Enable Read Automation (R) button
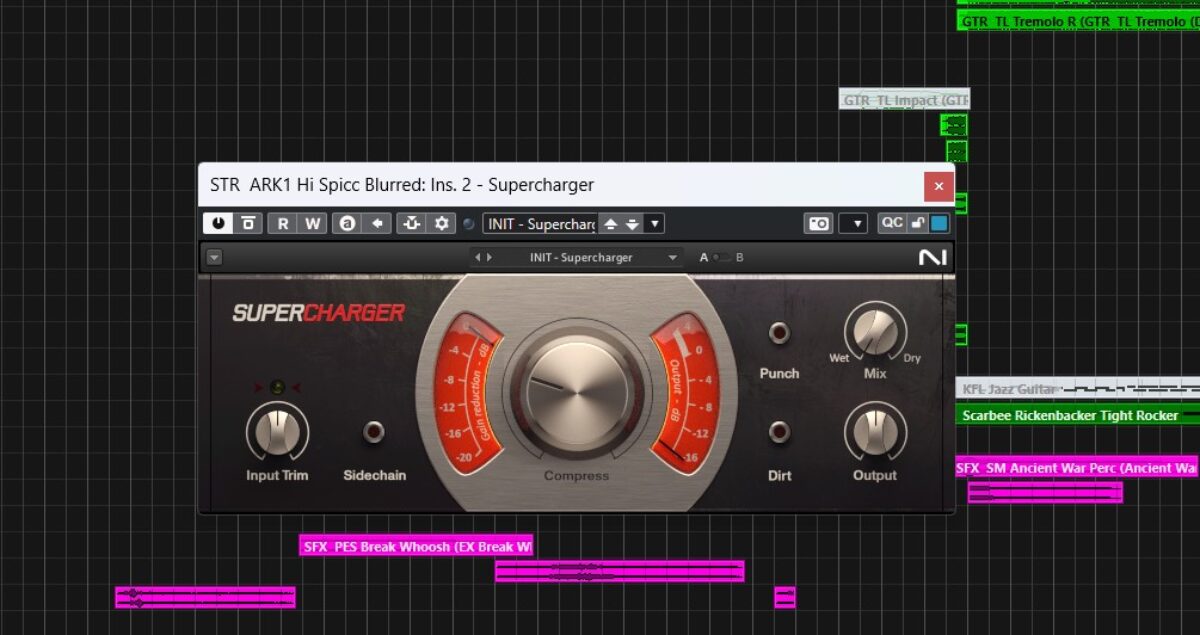The image size is (1200, 635). 283,223
